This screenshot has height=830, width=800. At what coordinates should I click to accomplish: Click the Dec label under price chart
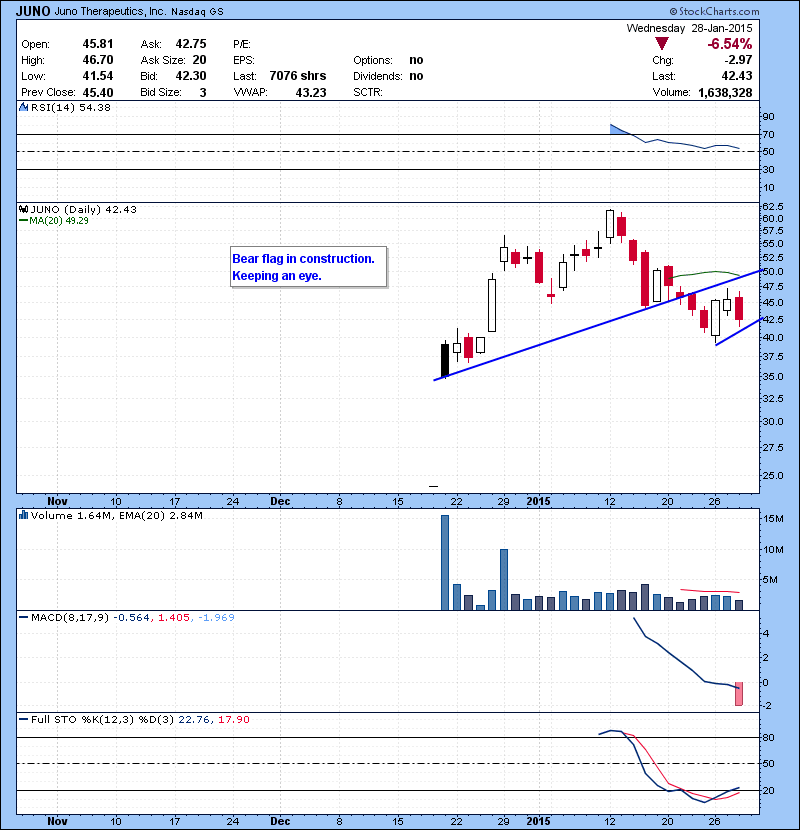[x=280, y=501]
